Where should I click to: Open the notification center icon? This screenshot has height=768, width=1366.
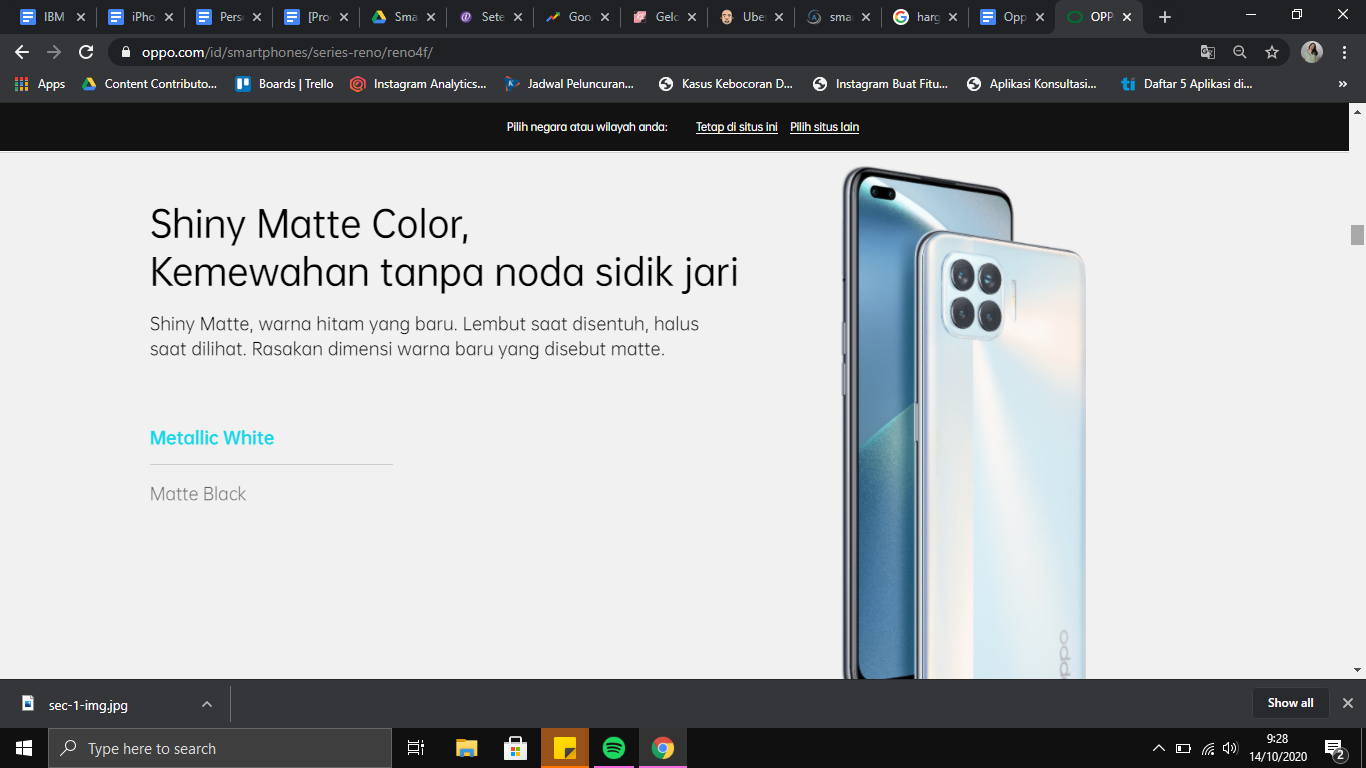pos(1335,748)
